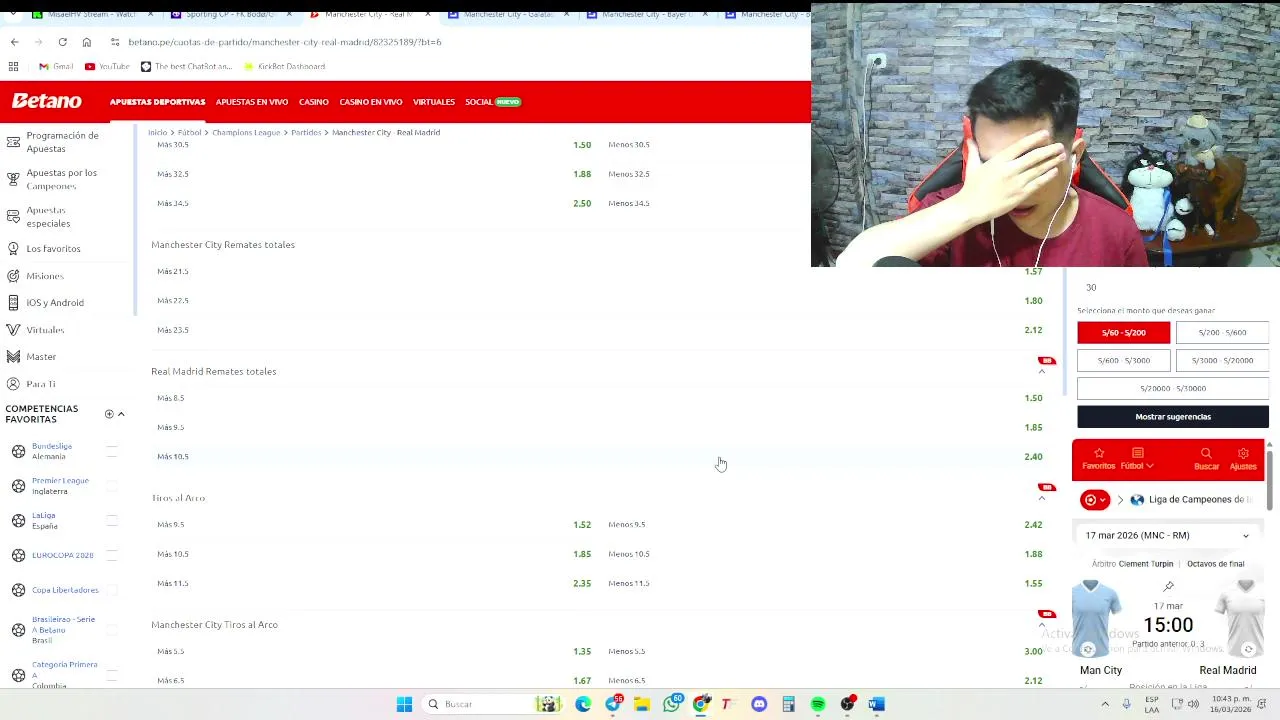Open Microsoft Word from taskbar
The image size is (1280, 720).
tap(876, 704)
